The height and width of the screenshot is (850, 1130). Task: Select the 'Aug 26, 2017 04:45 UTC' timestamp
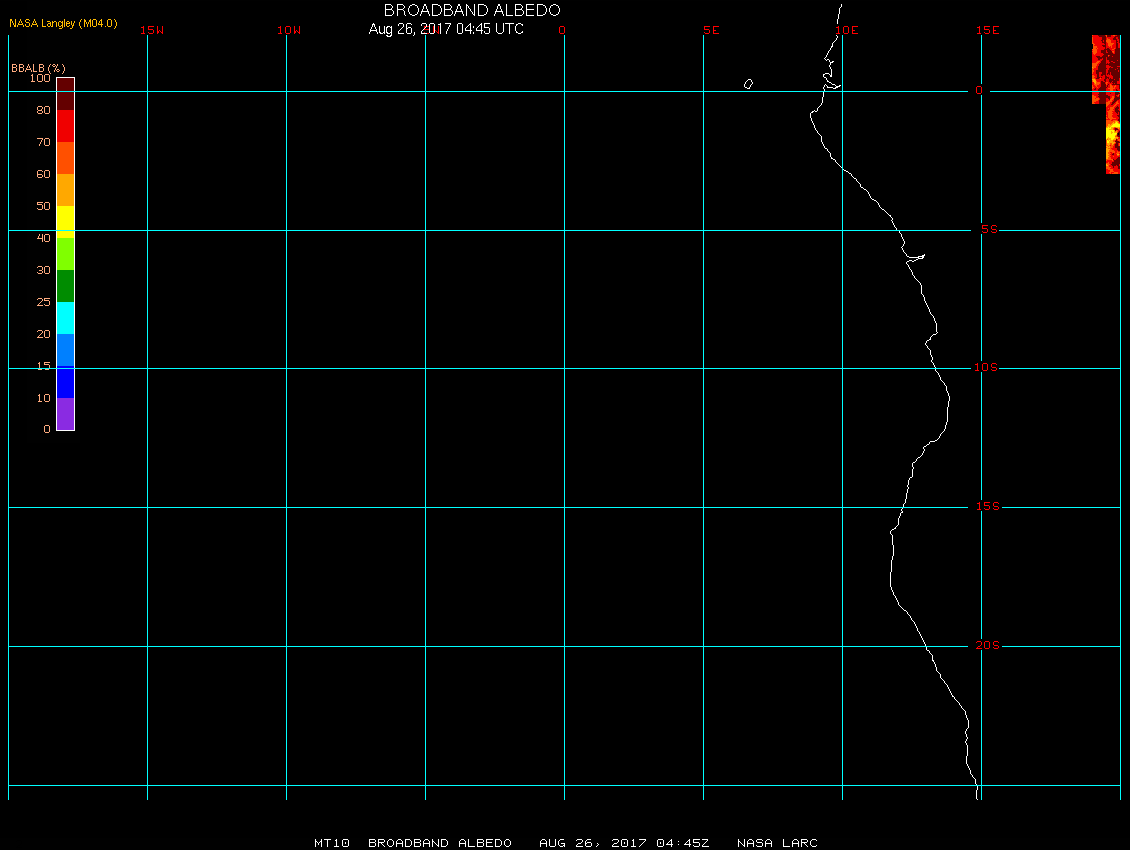point(446,29)
